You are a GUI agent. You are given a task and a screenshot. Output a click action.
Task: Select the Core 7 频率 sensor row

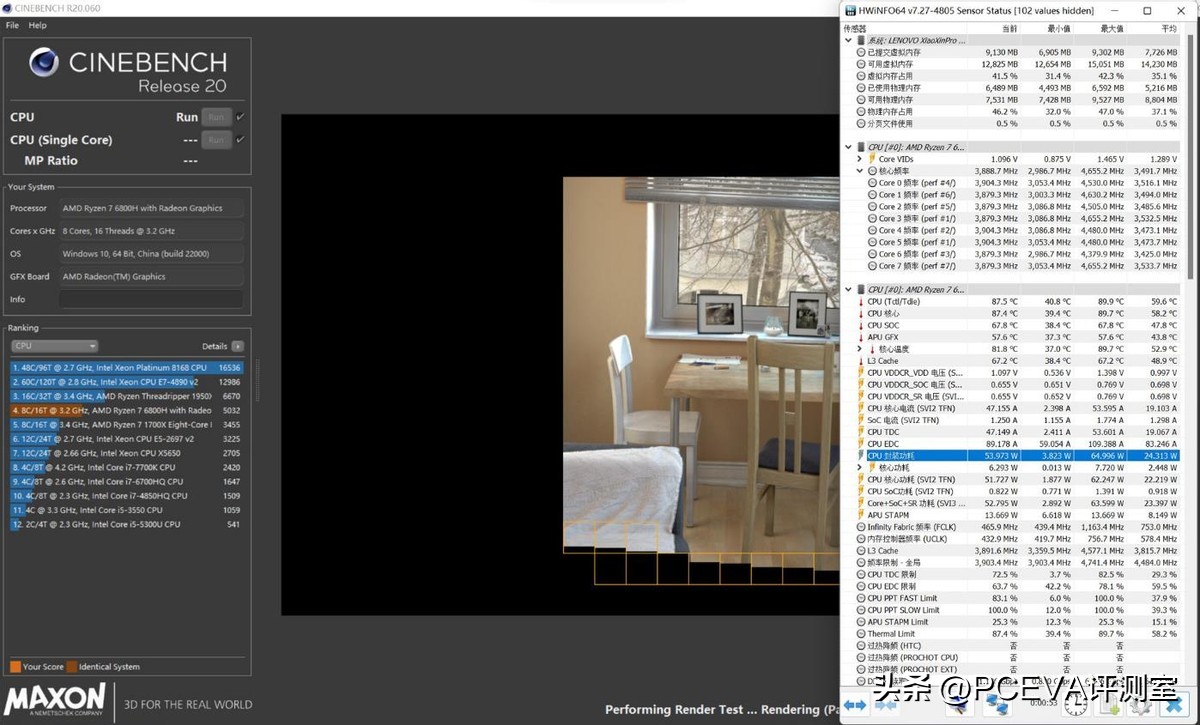click(x=1012, y=266)
